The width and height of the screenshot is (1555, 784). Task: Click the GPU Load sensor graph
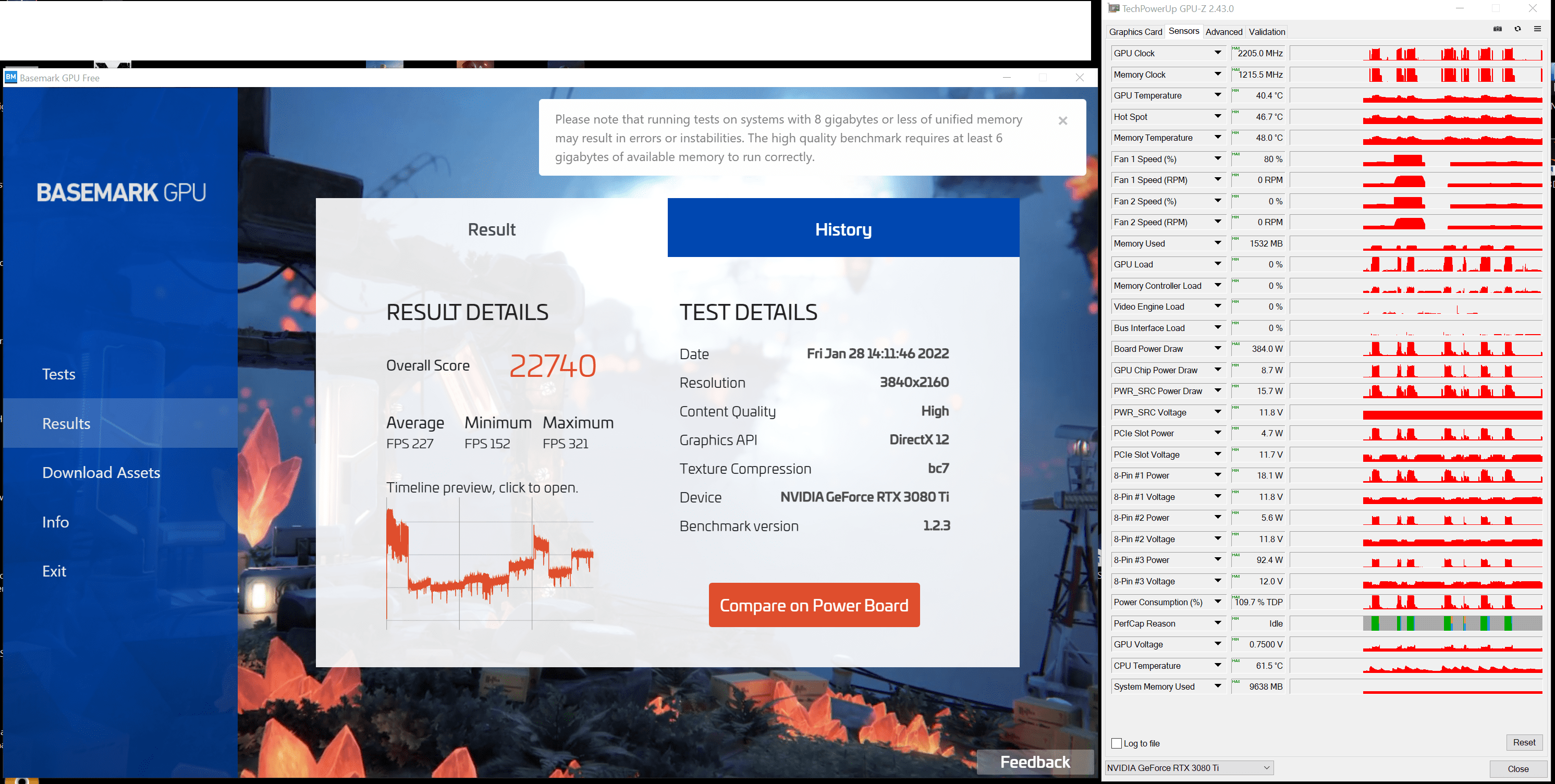pos(1416,264)
